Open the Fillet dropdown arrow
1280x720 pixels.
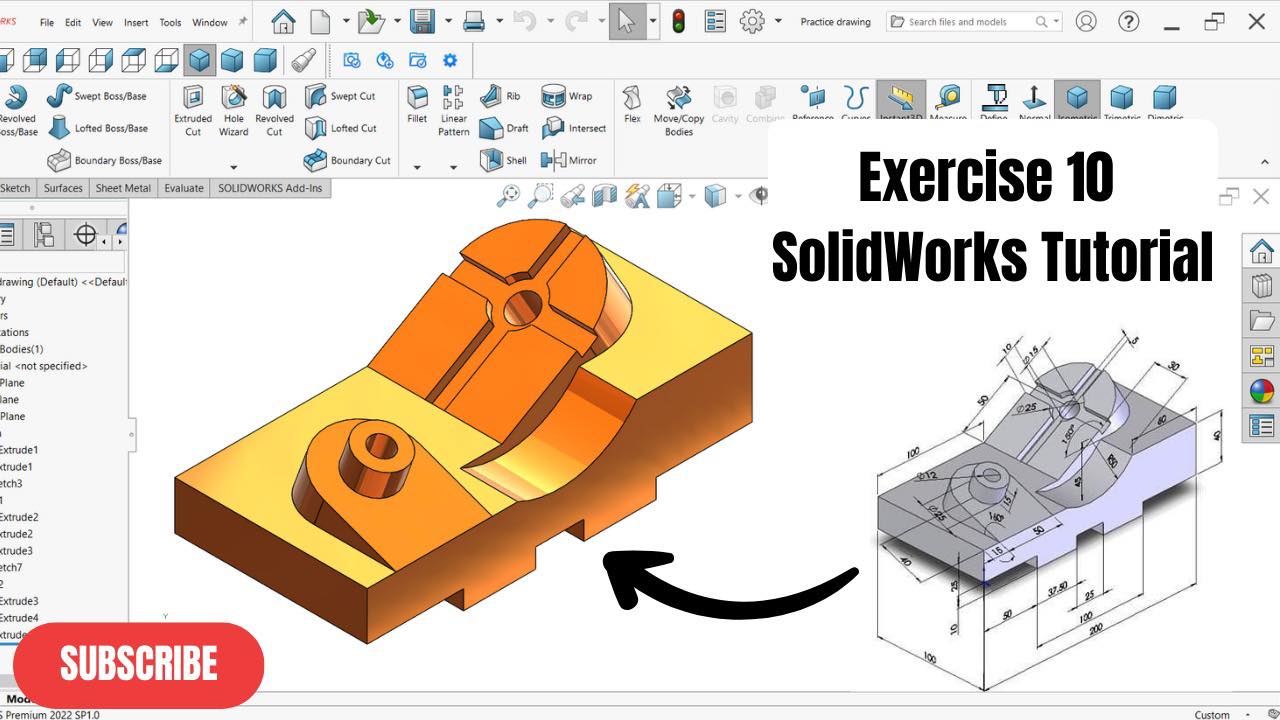click(x=417, y=167)
